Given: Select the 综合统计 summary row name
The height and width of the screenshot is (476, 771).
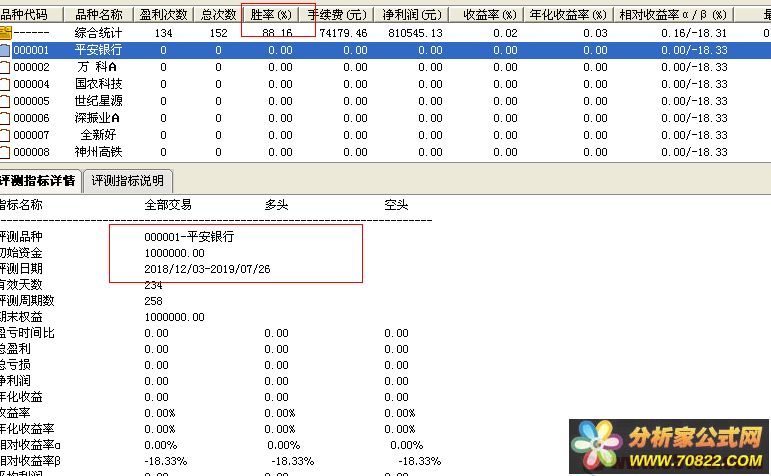Looking at the screenshot, I should [x=98, y=33].
